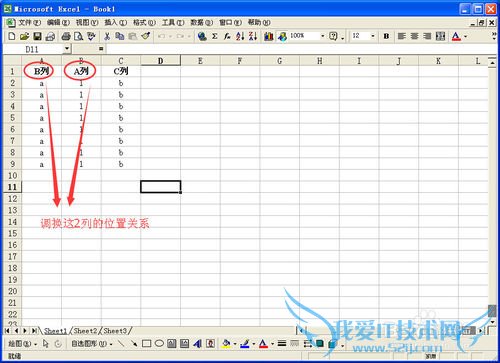Toggle Align Left
Viewport: 500px width, 363px height.
tap(402, 36)
